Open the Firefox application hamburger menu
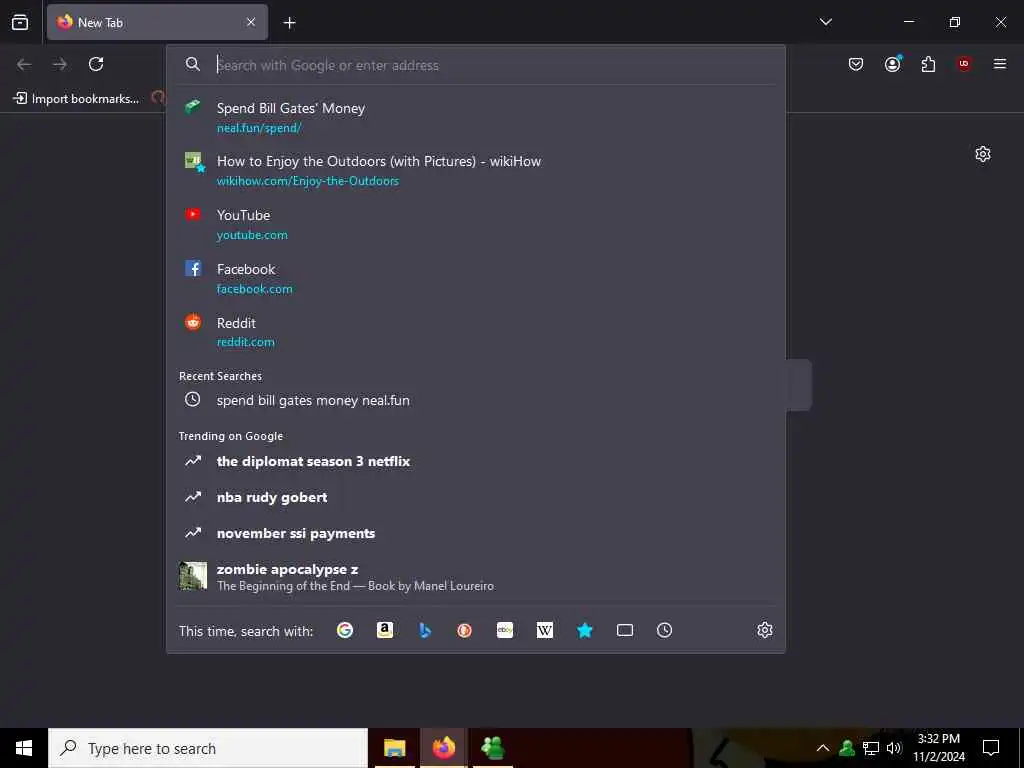The image size is (1024, 768). pos(1000,64)
